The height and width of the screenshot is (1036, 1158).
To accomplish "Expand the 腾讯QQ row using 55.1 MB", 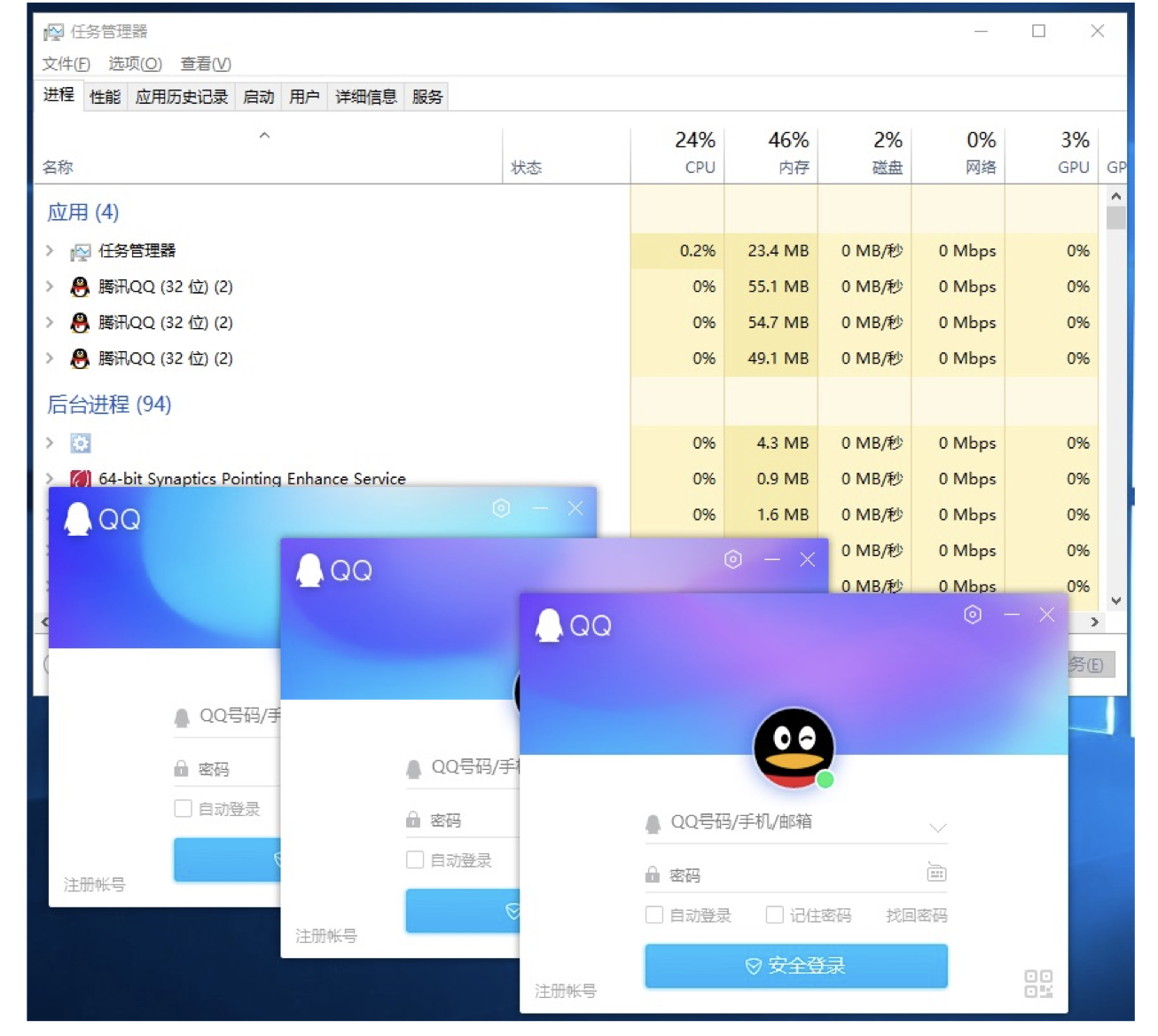I will tap(50, 286).
